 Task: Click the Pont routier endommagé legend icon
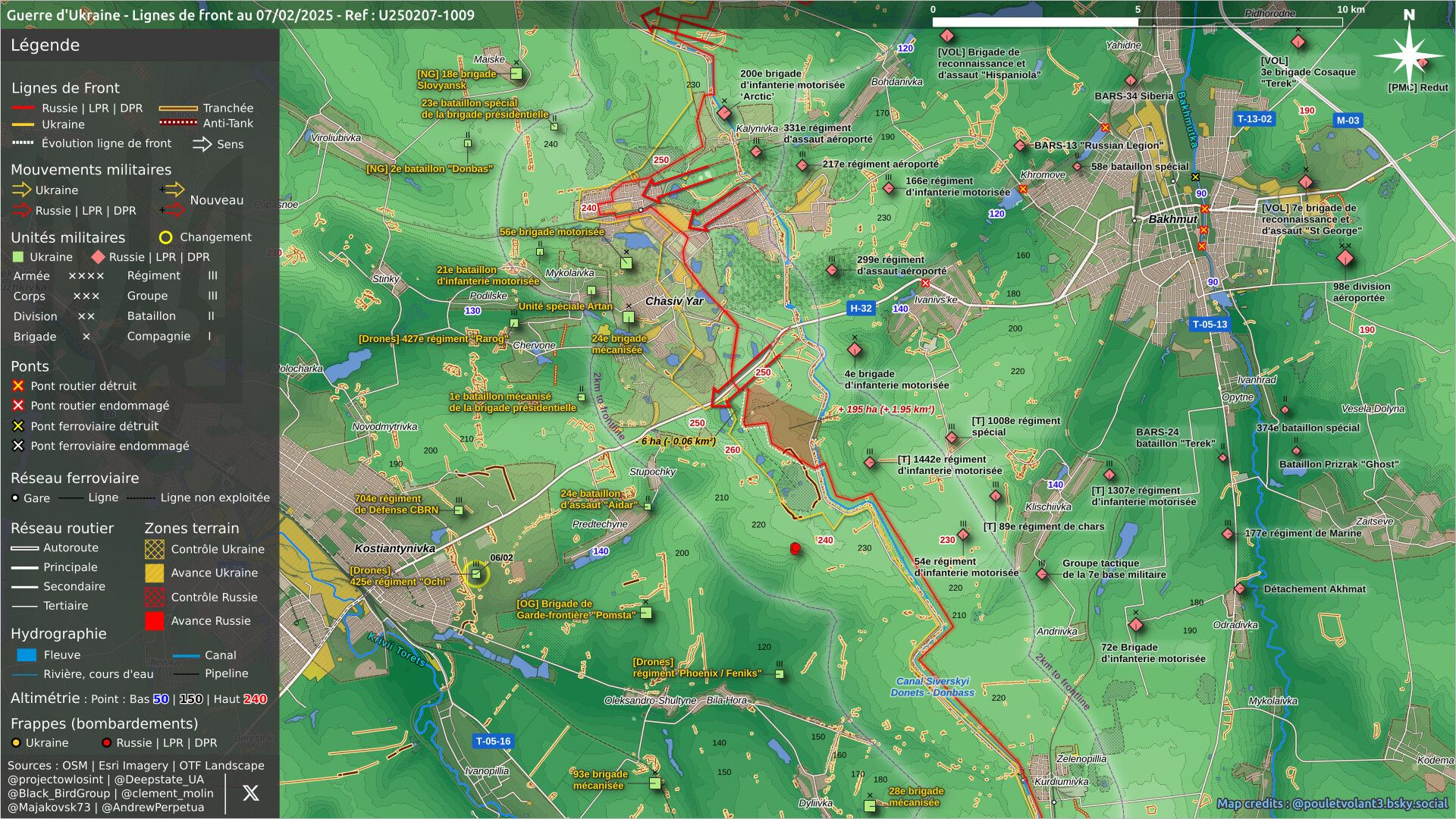coord(18,406)
